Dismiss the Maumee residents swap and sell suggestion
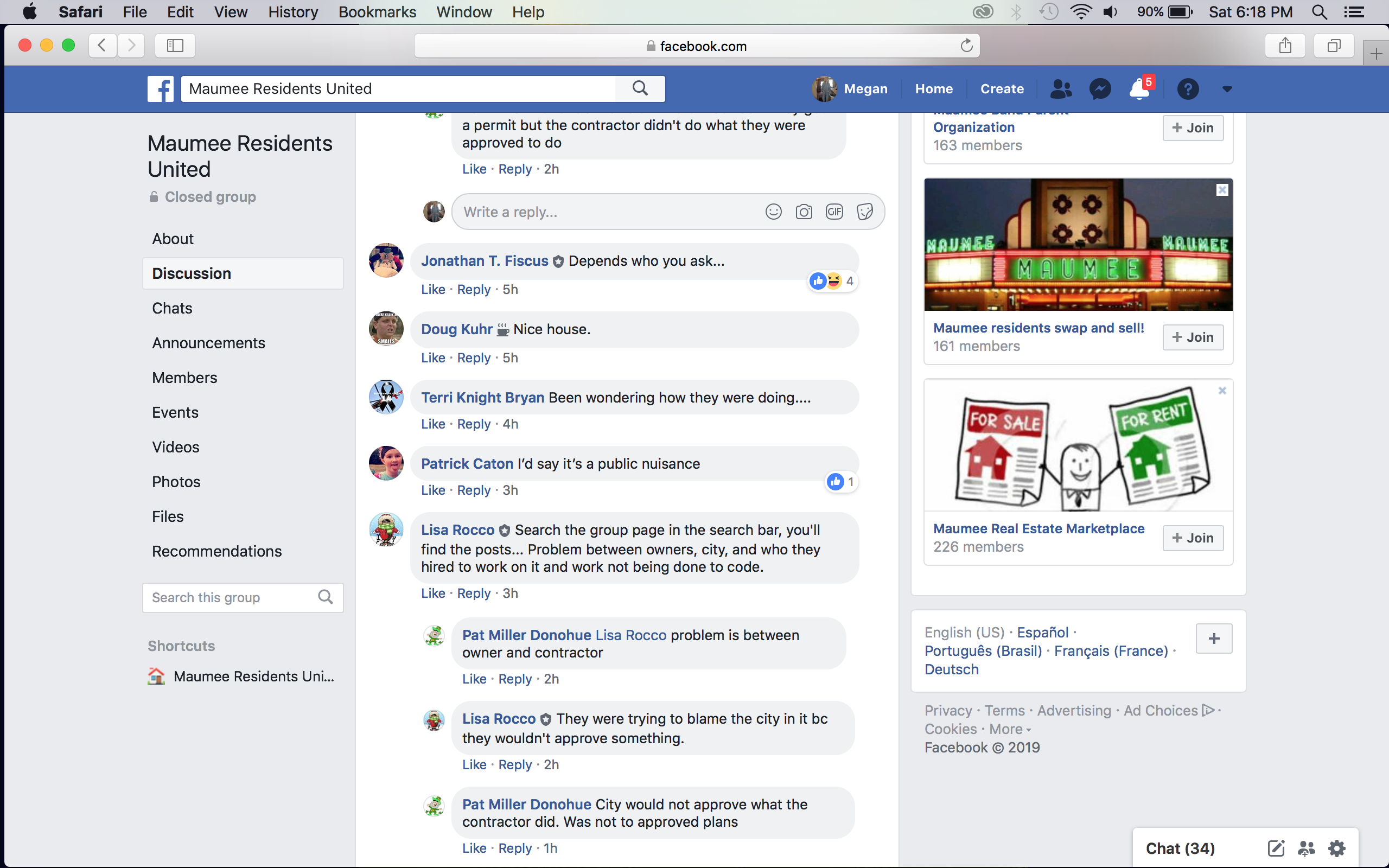Image resolution: width=1389 pixels, height=868 pixels. (x=1222, y=190)
